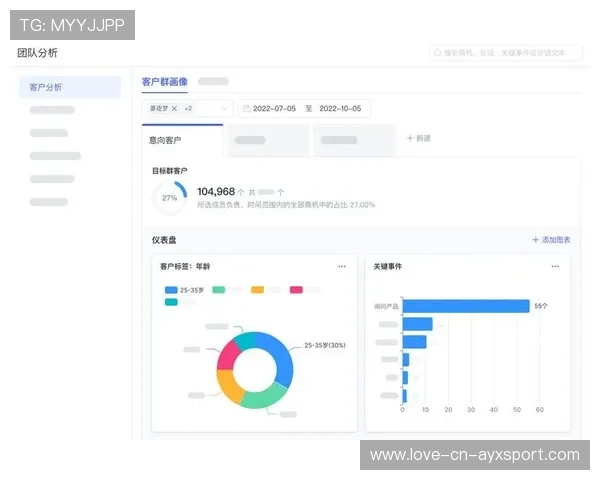Select 客户分析 in the sidebar
Screen dimensions: 600x480
click(x=70, y=87)
